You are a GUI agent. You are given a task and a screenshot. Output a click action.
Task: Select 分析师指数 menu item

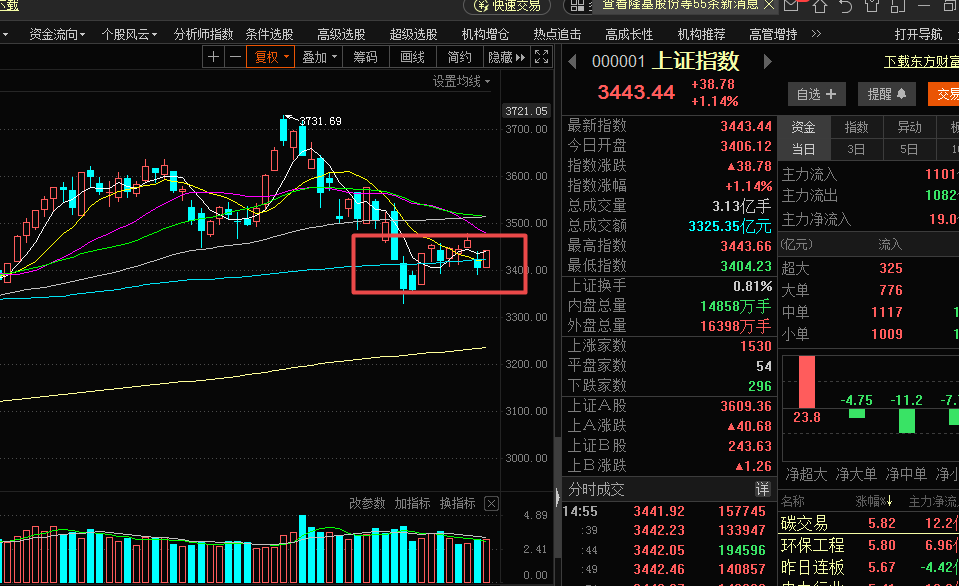(x=204, y=34)
